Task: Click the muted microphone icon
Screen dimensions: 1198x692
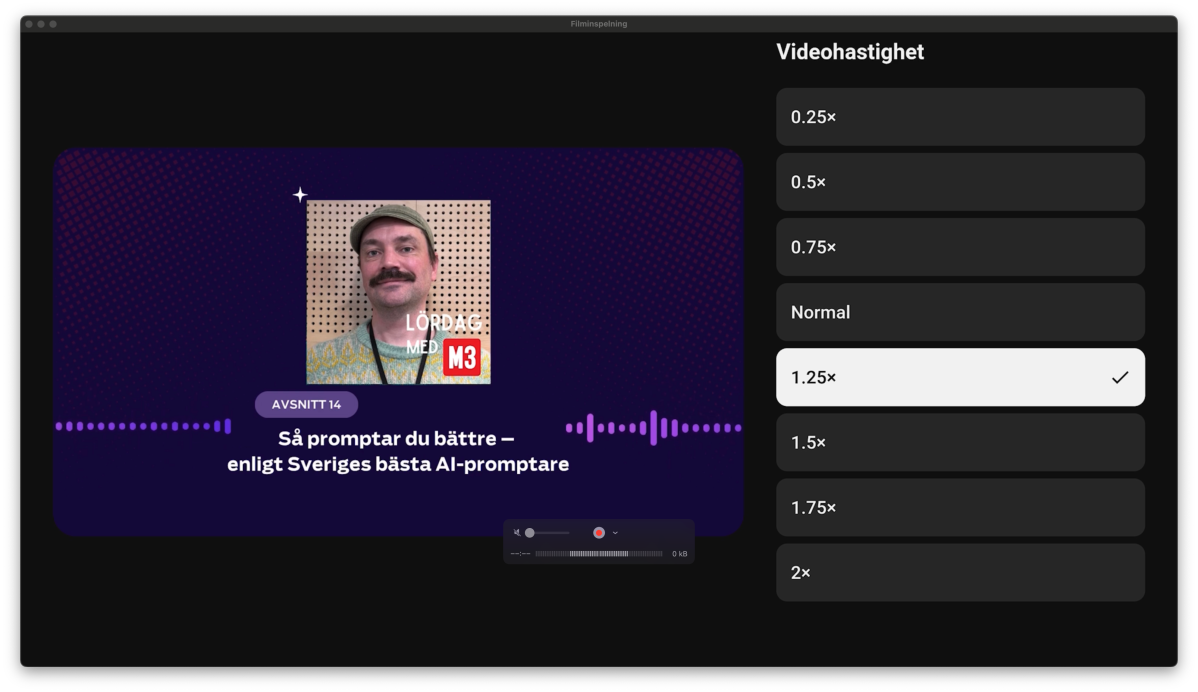Action: click(x=517, y=533)
